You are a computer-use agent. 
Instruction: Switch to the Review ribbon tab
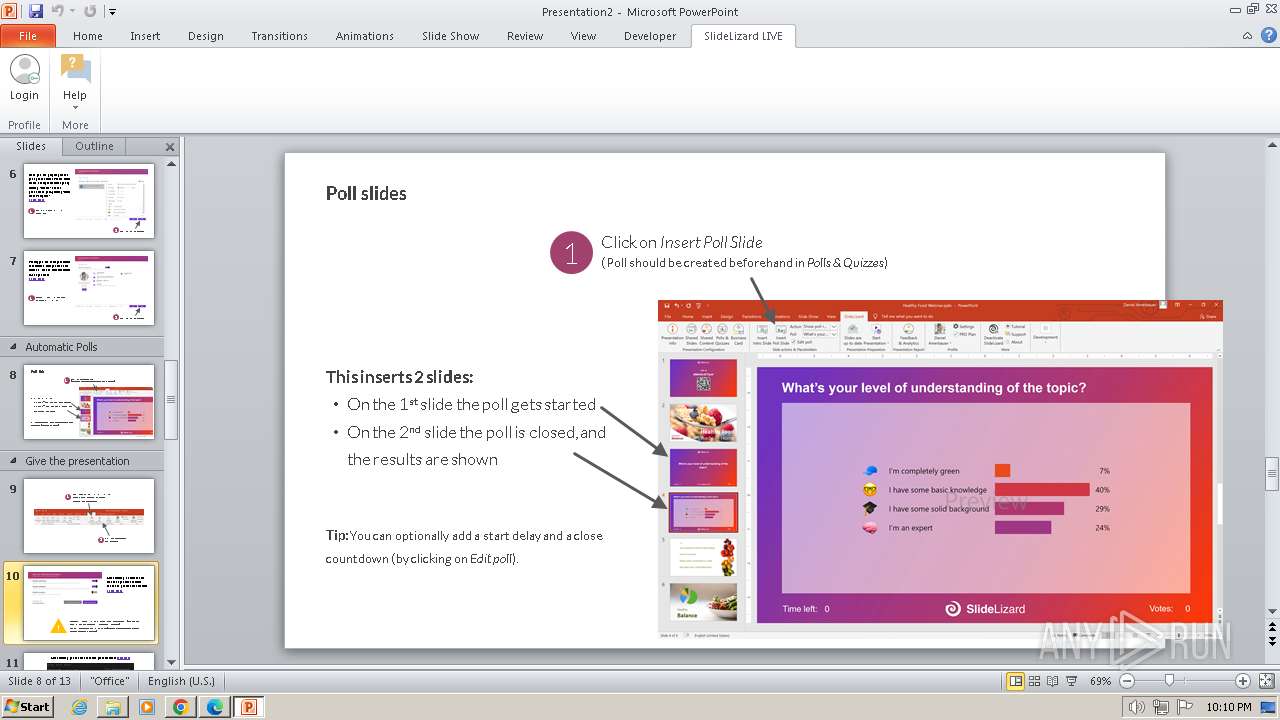[525, 36]
